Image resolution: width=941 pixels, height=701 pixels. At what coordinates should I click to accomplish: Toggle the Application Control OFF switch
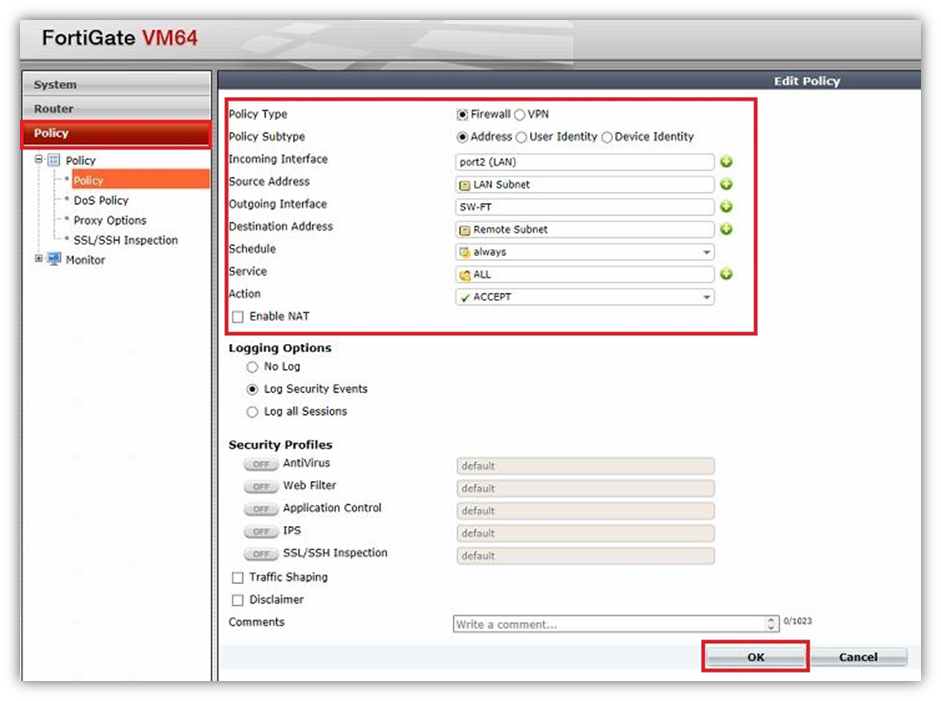[261, 509]
